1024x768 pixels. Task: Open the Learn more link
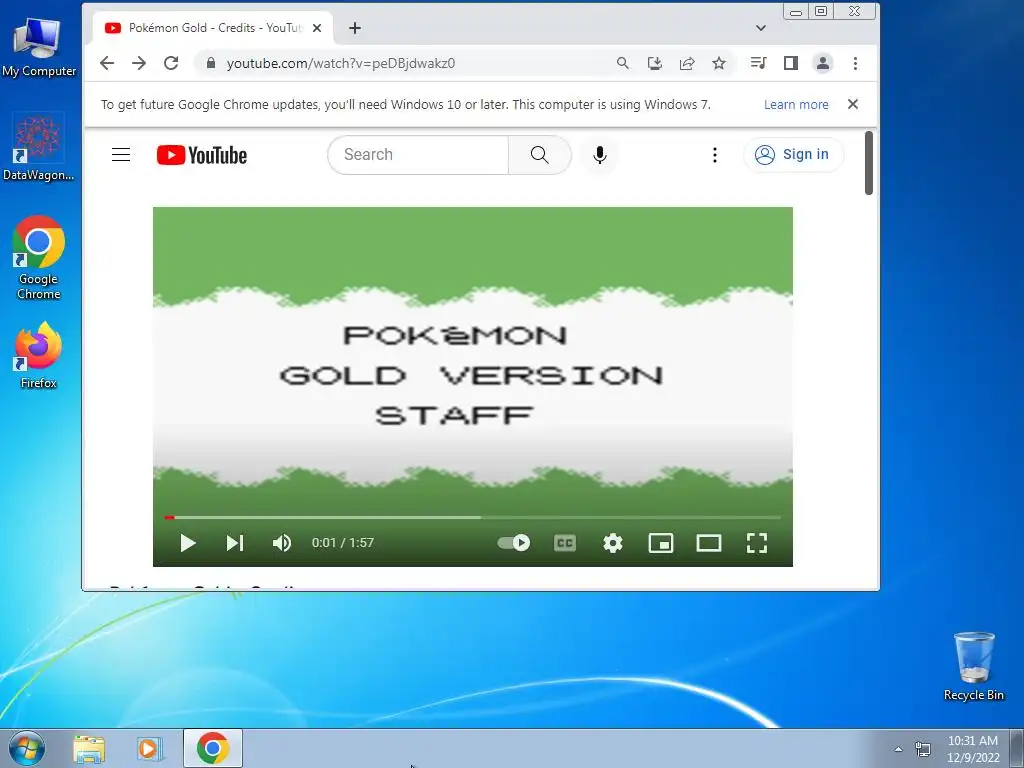[796, 104]
